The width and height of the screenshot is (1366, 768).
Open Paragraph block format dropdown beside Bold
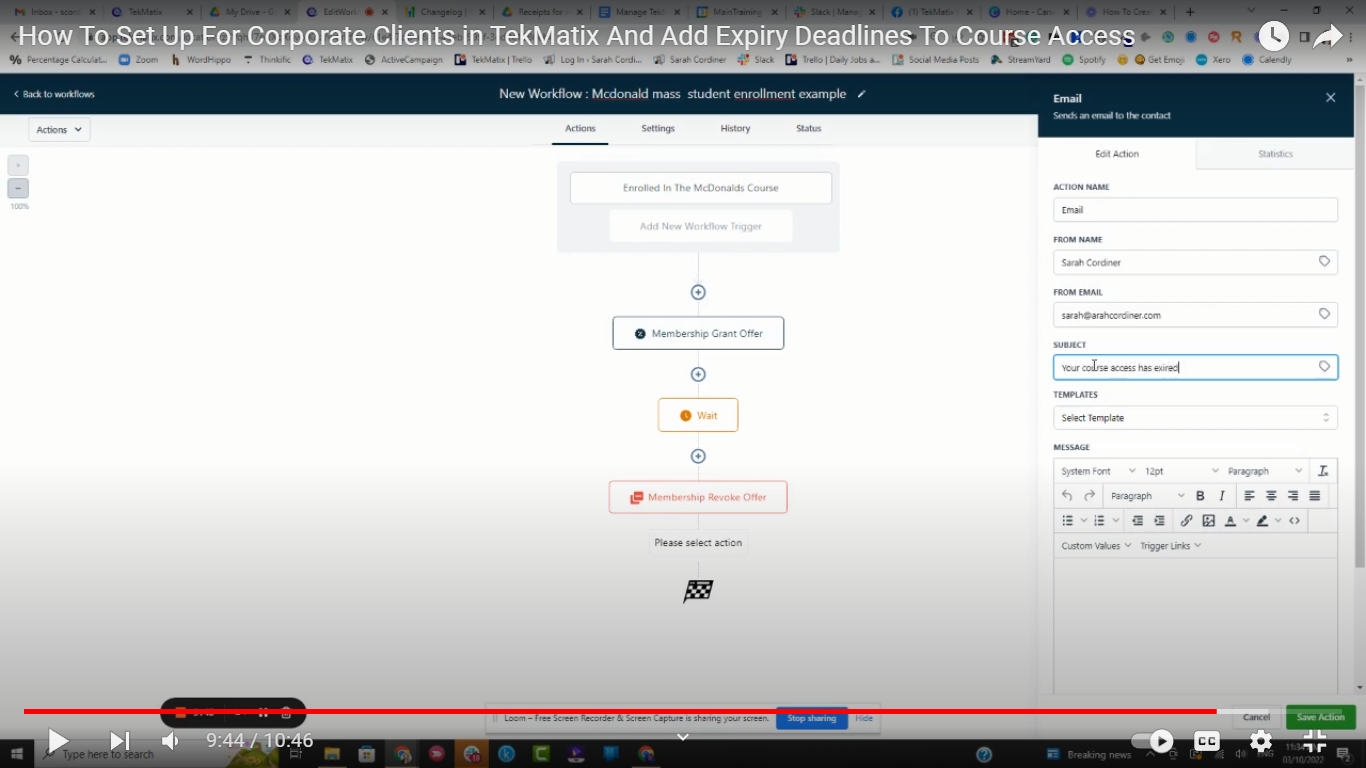click(1147, 496)
